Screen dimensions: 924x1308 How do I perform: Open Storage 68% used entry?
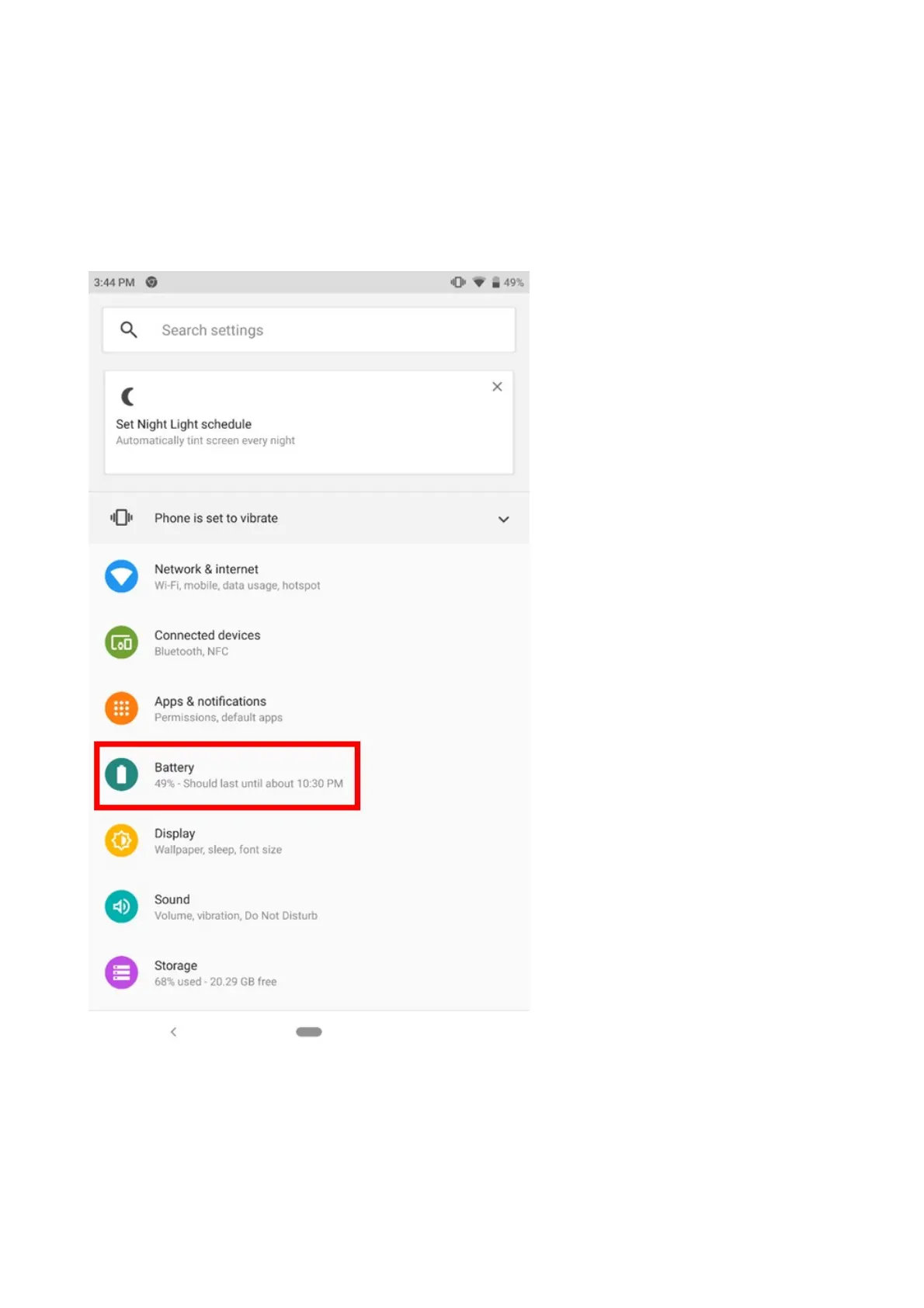tap(309, 972)
